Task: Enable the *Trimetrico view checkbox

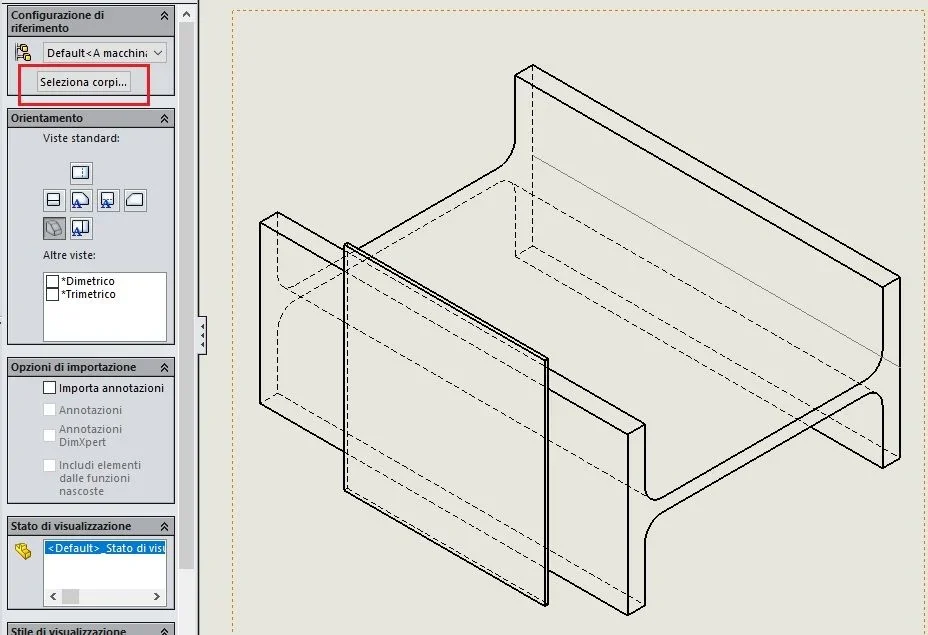Action: (53, 294)
